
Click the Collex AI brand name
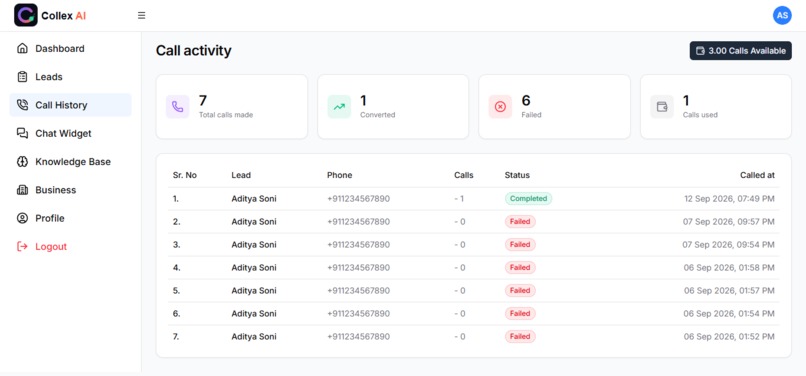pos(64,16)
